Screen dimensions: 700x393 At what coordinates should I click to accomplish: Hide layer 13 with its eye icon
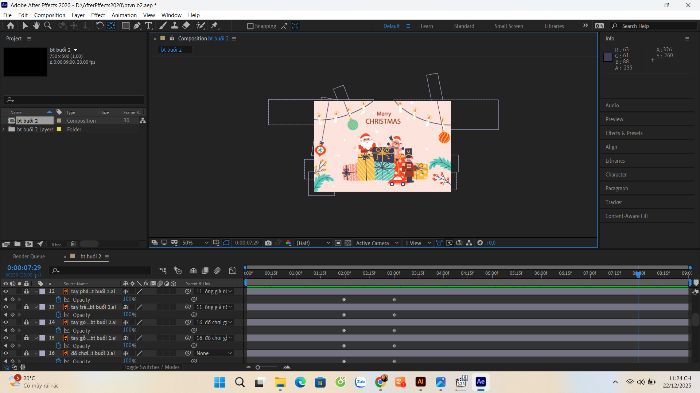point(6,307)
